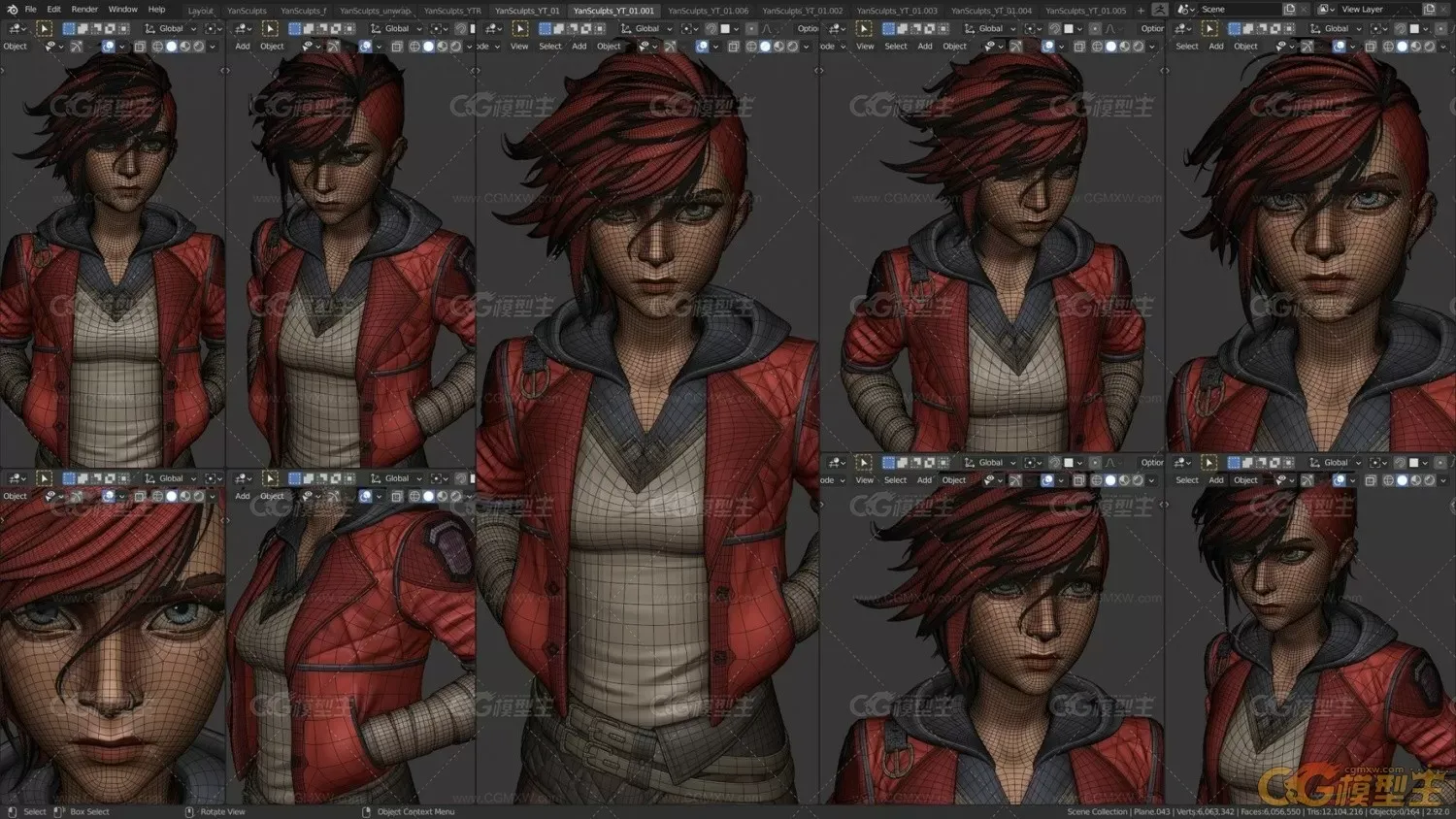Image resolution: width=1456 pixels, height=819 pixels.
Task: Set rendered shading in top-right viewport
Action: (x=1429, y=46)
